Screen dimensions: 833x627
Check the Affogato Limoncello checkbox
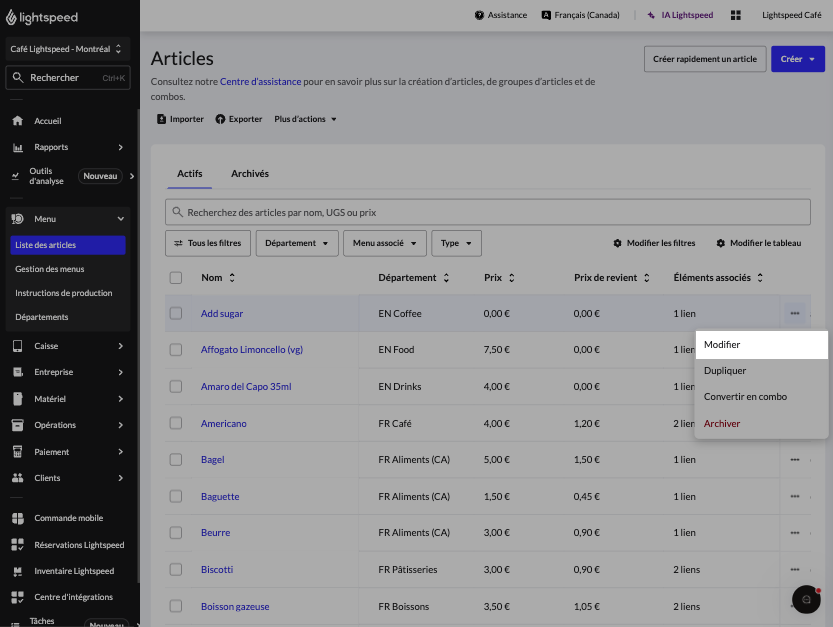tap(176, 350)
